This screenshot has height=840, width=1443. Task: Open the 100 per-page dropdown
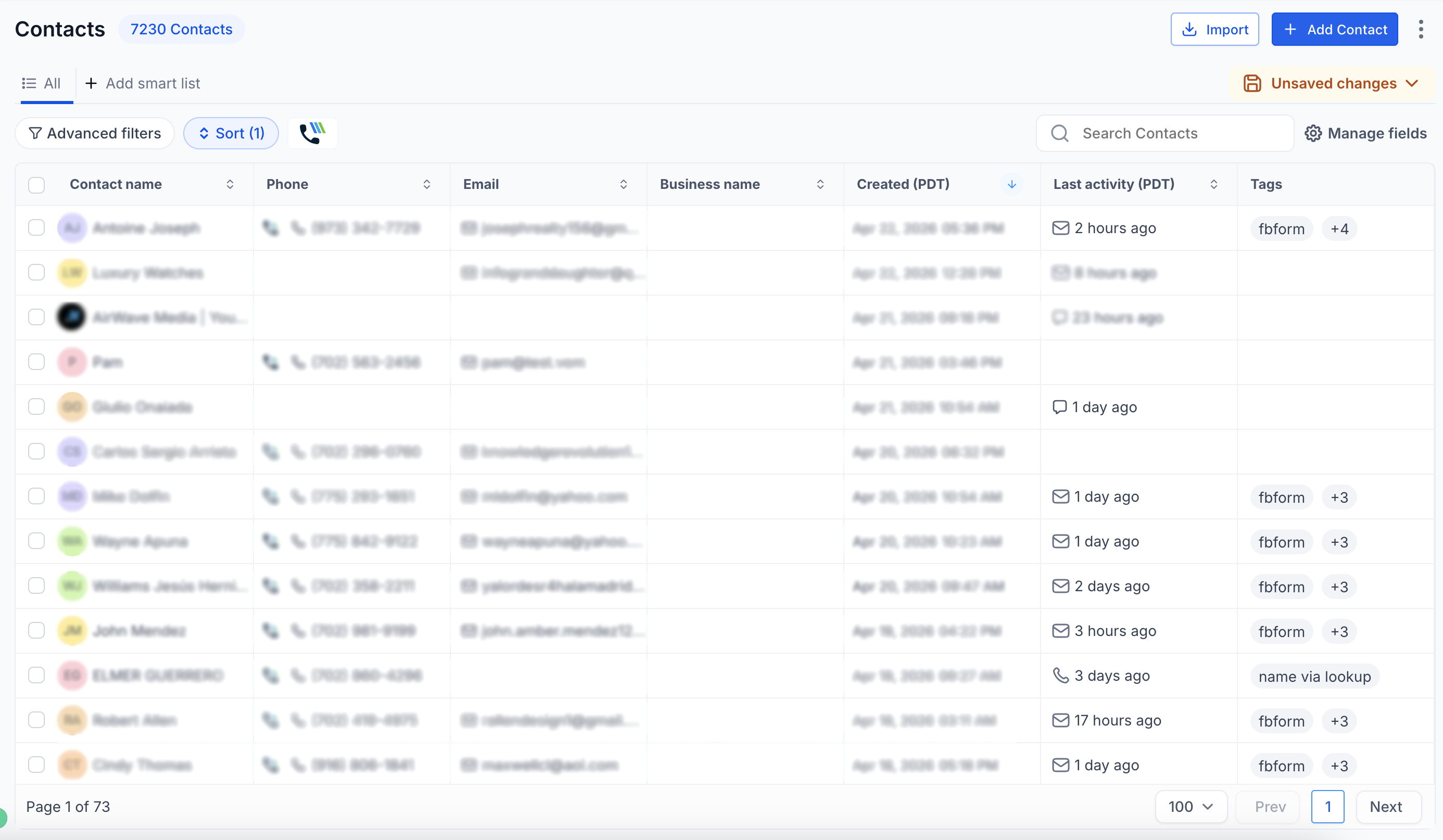click(x=1191, y=806)
